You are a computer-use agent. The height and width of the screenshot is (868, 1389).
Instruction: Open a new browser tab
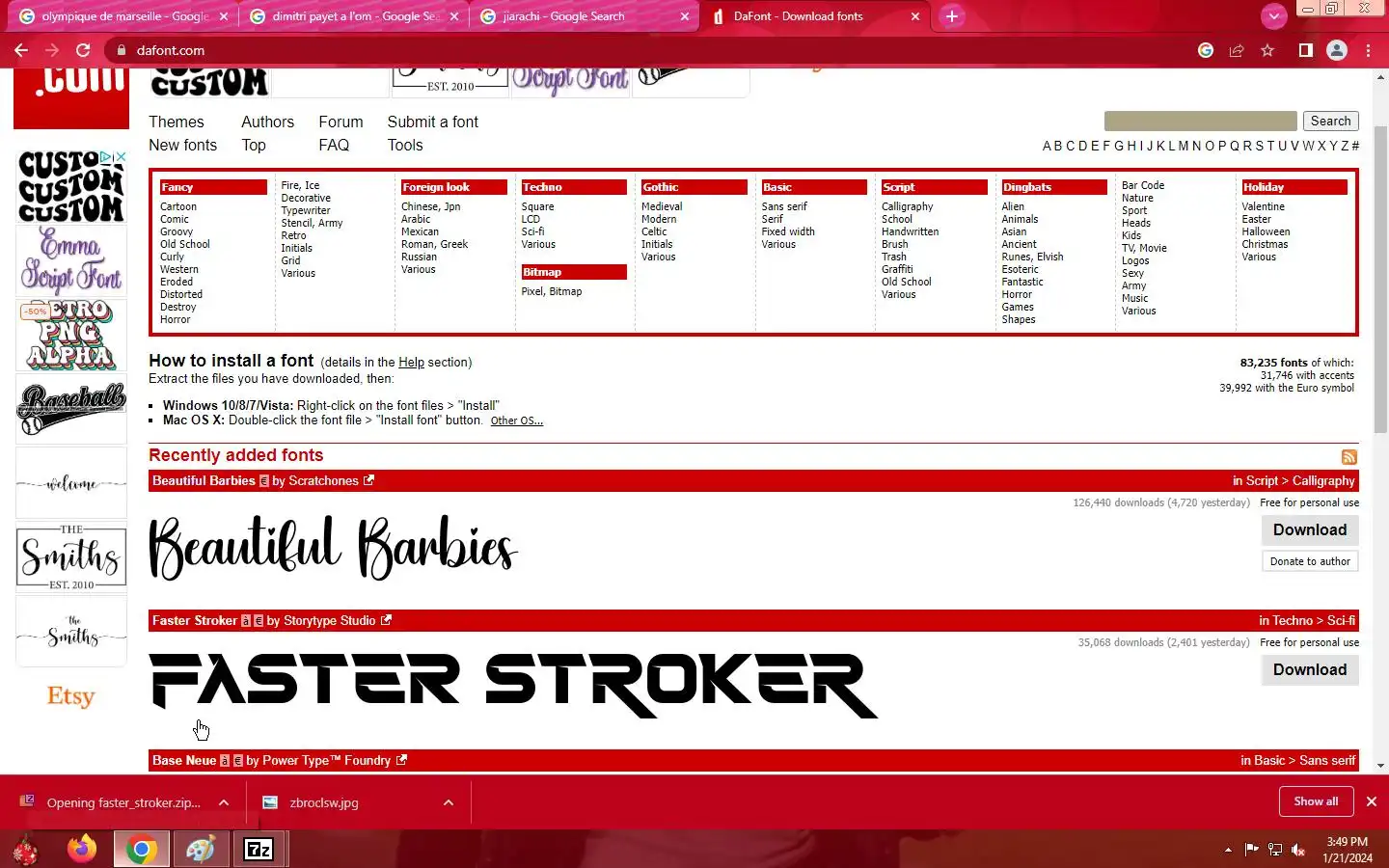point(952,16)
